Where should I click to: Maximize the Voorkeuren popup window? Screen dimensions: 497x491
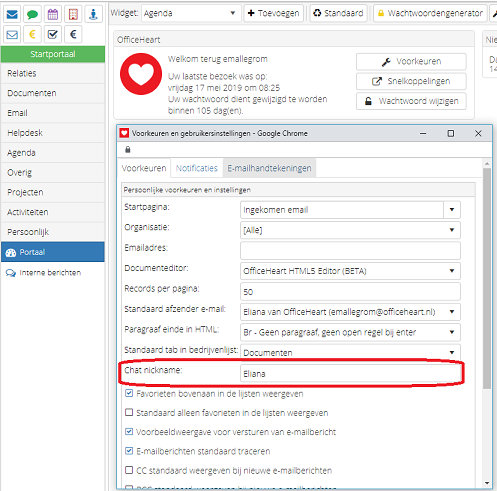coord(451,133)
